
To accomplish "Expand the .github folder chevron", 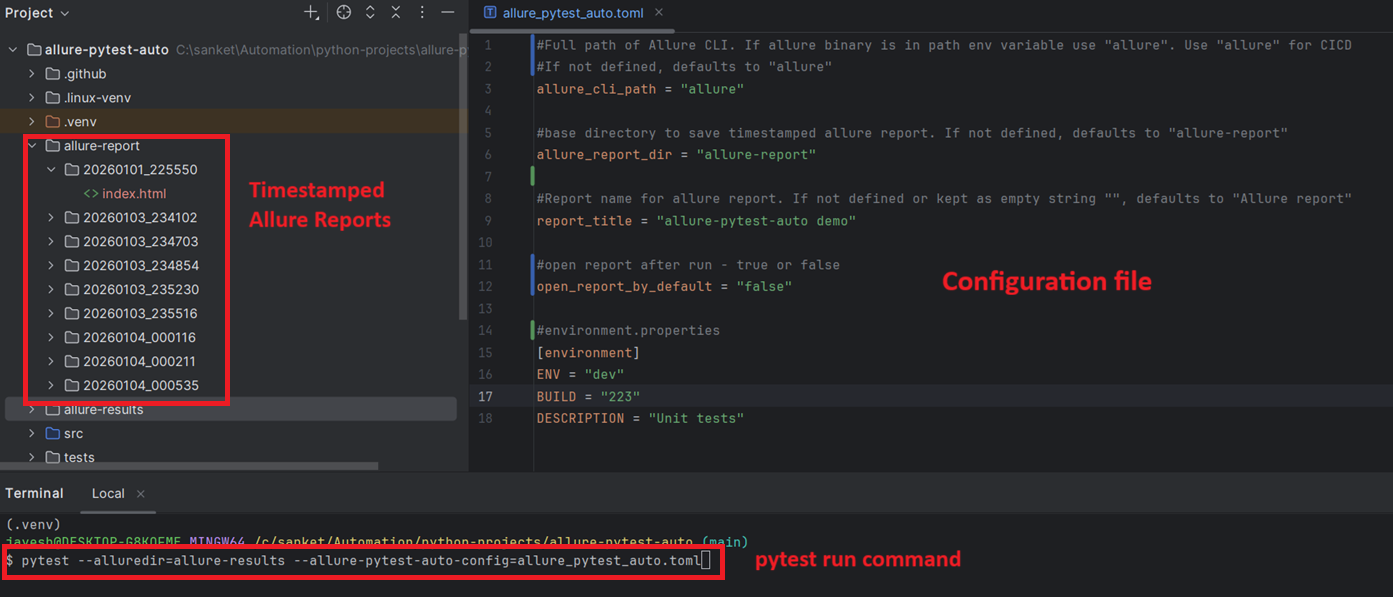I will pyautogui.click(x=32, y=74).
